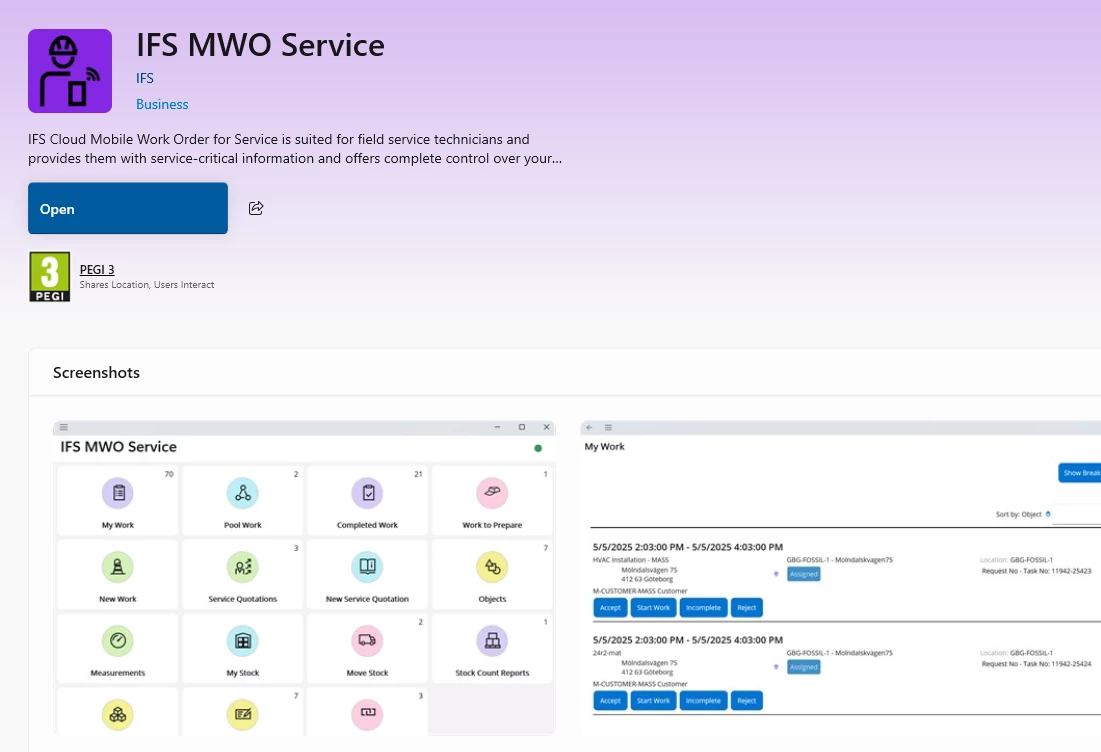Click the Stock Count Reports icon

(x=492, y=640)
